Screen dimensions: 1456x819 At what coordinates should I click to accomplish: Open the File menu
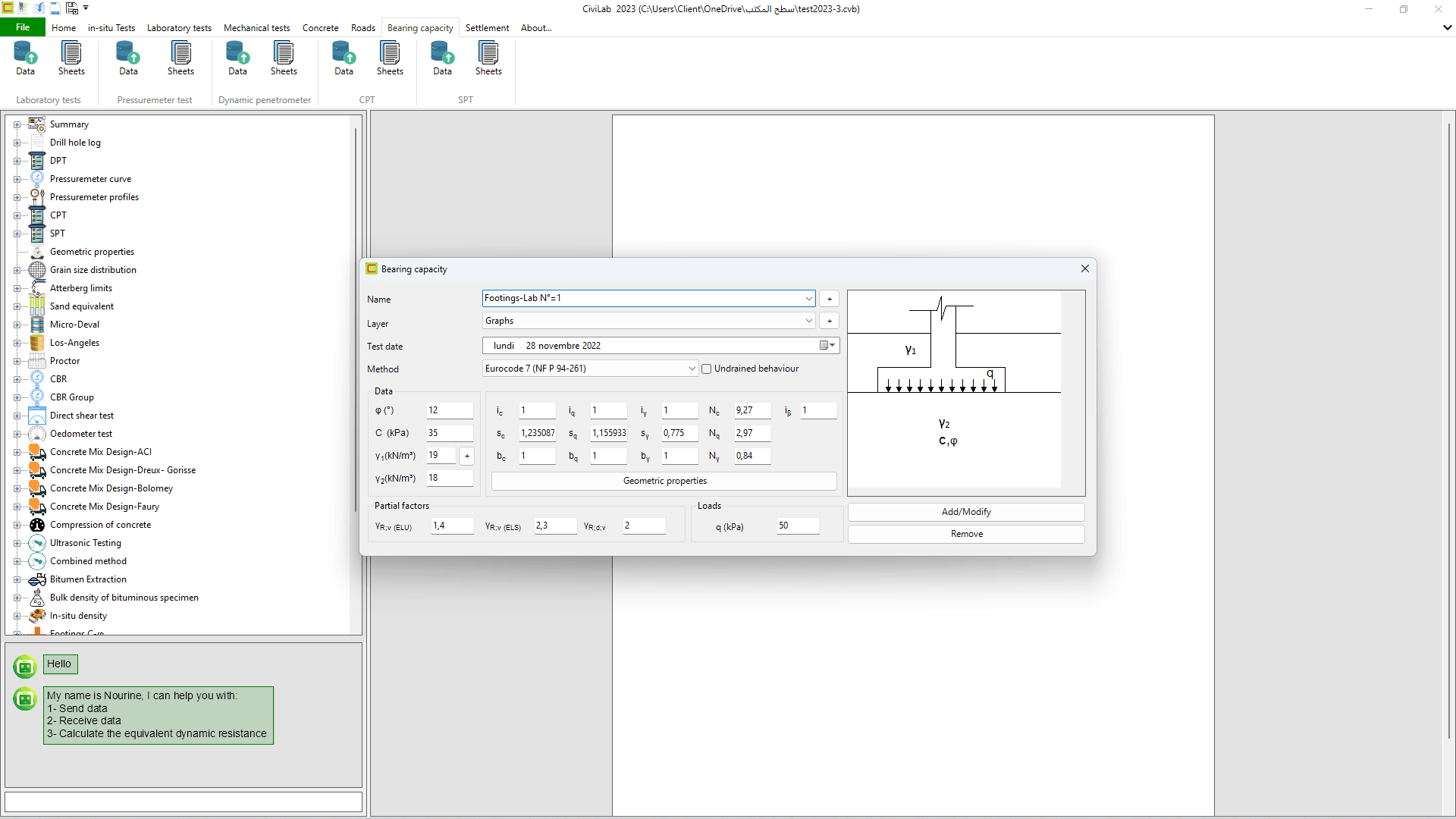point(23,27)
